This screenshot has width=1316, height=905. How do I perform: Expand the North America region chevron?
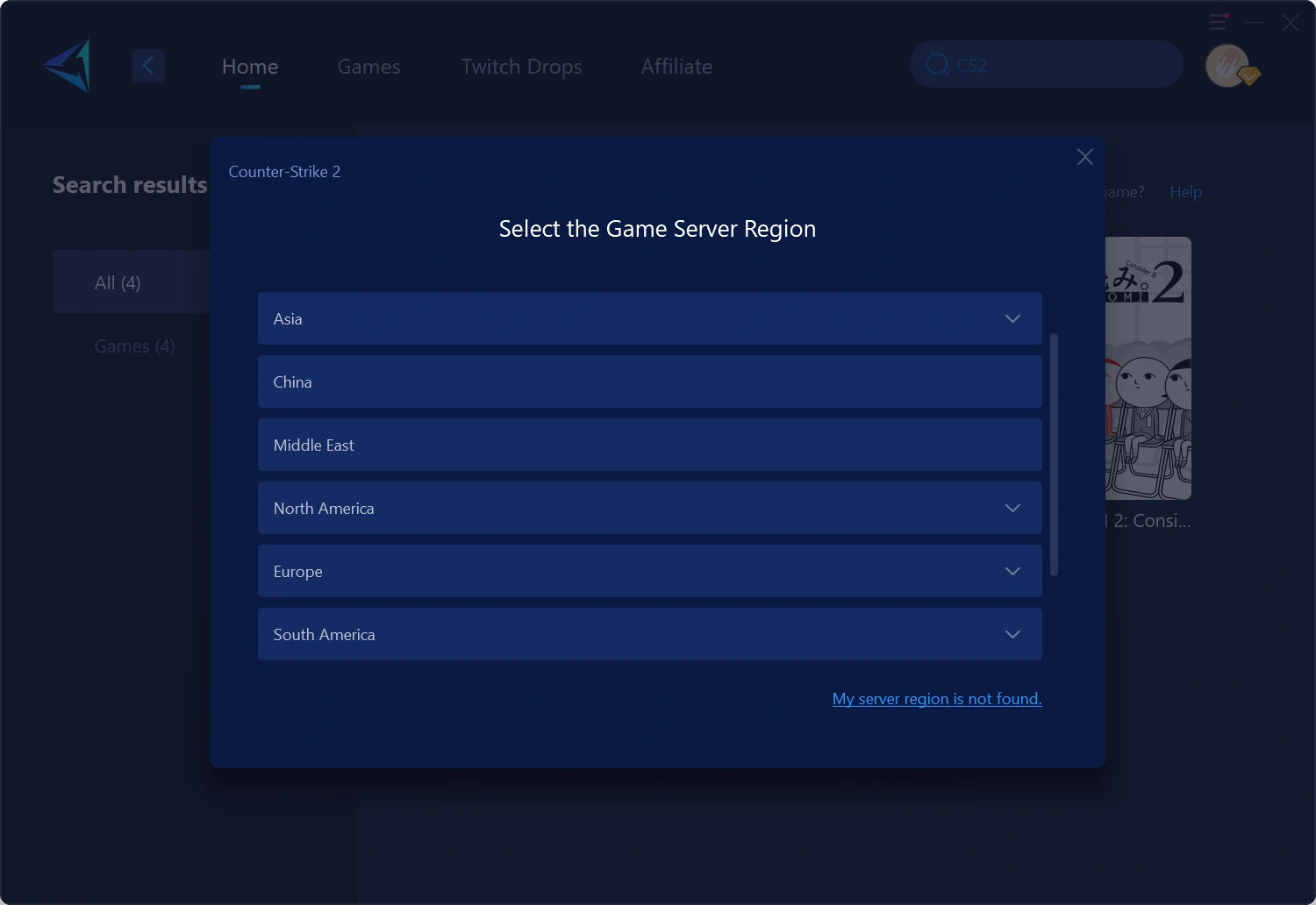(1012, 509)
